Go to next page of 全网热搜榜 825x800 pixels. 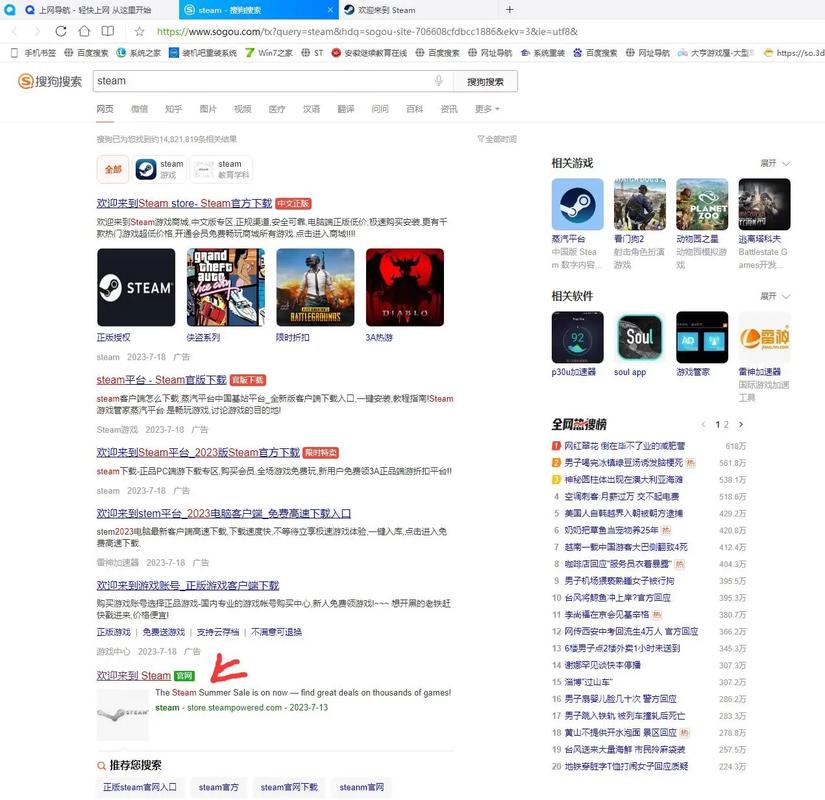tap(741, 424)
